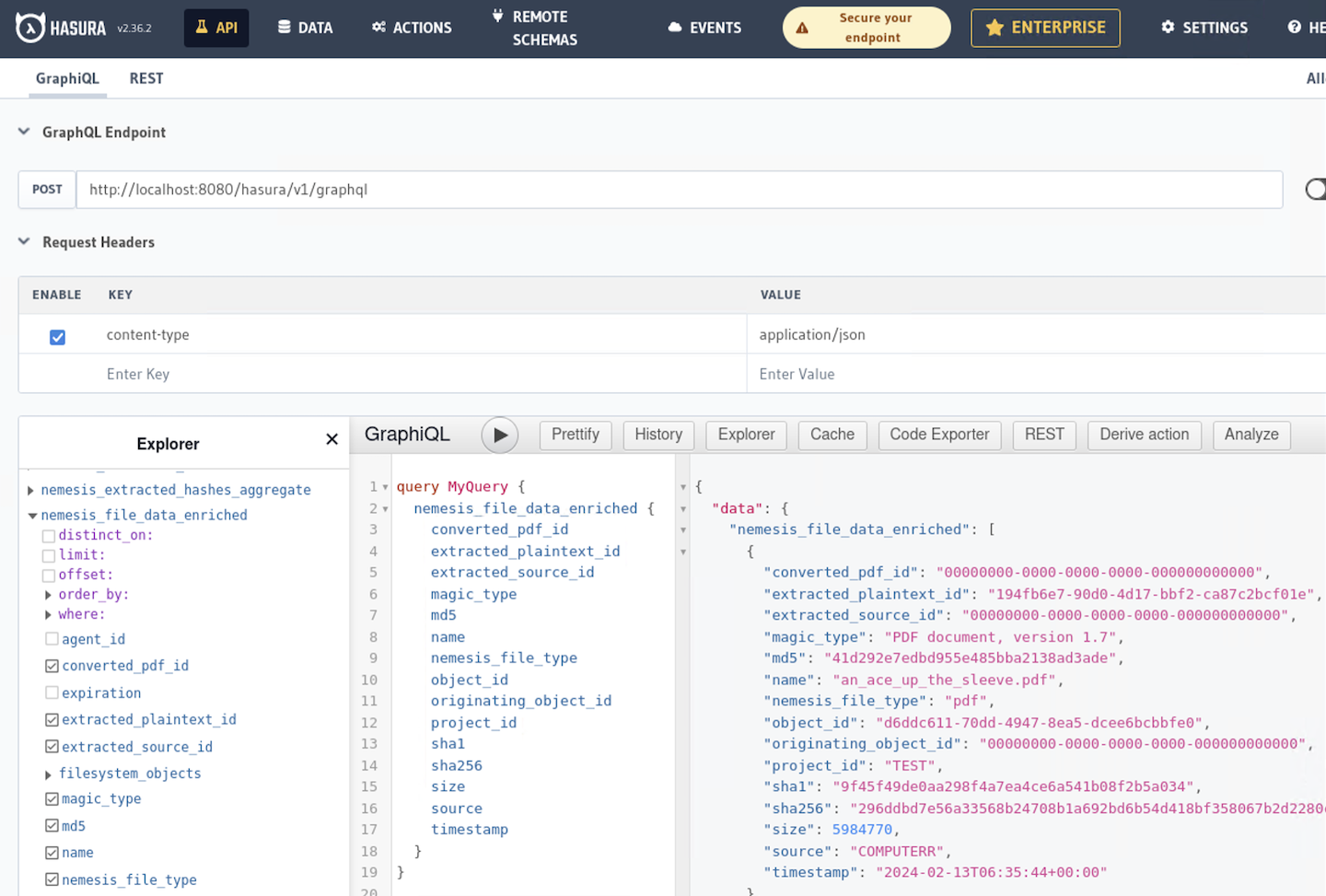Click the ENTERPRISE star icon
The image size is (1326, 896).
[994, 28]
